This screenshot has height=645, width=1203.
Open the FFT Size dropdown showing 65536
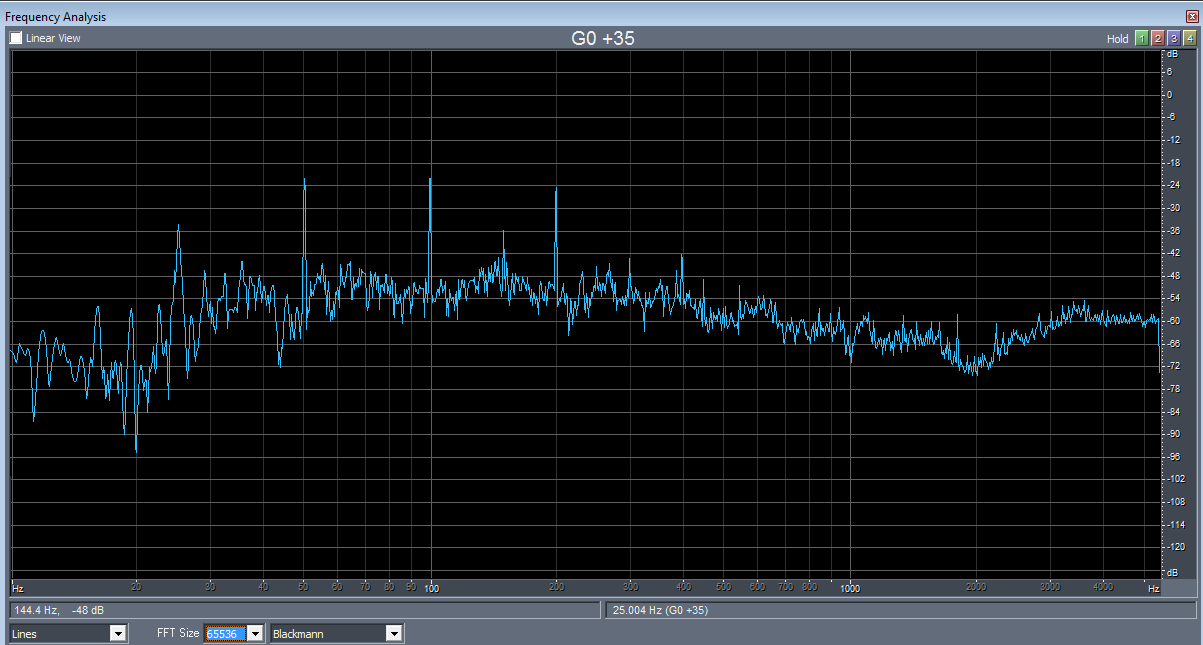(255, 633)
